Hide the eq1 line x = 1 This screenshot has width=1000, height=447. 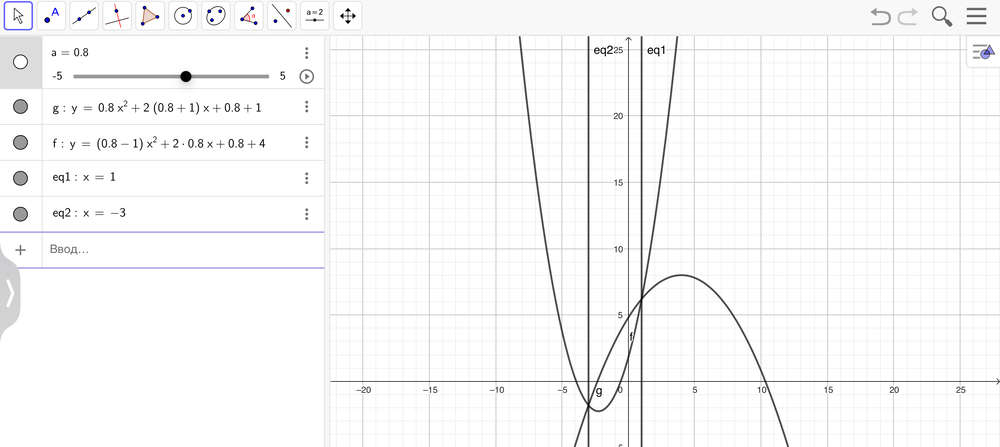(x=20, y=178)
